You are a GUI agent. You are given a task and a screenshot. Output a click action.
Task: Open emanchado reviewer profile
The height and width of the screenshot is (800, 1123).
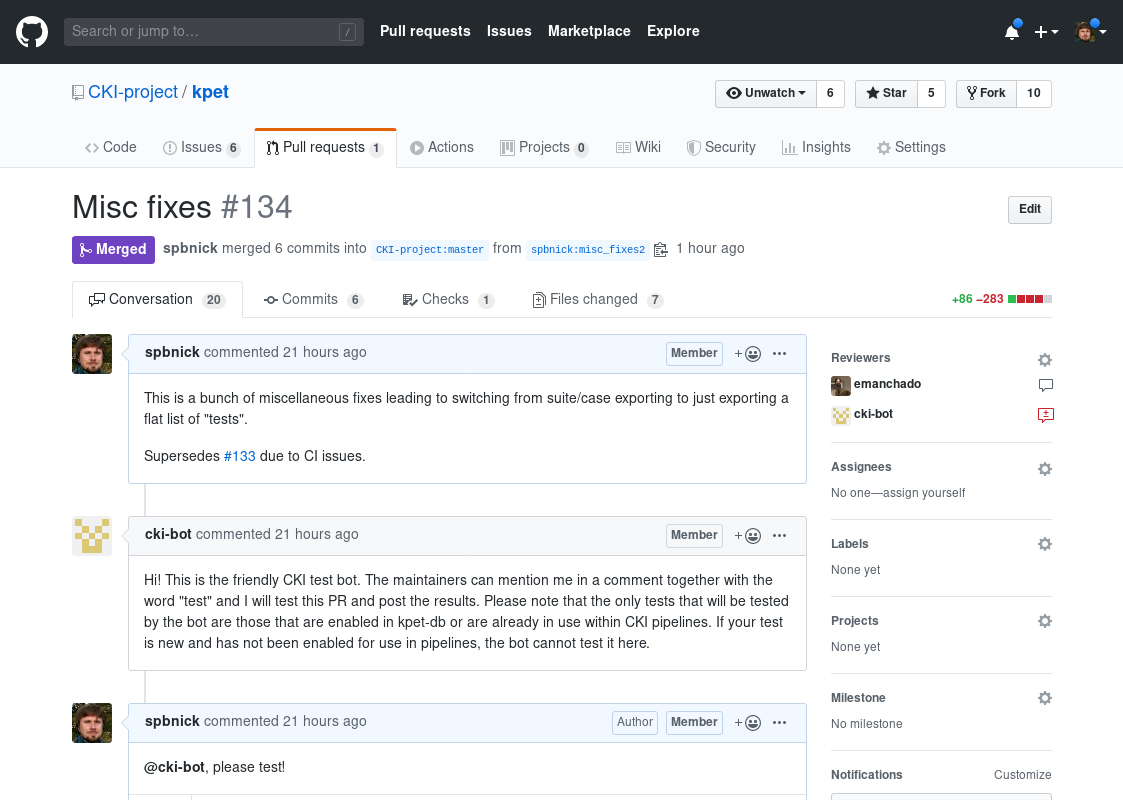tap(887, 384)
